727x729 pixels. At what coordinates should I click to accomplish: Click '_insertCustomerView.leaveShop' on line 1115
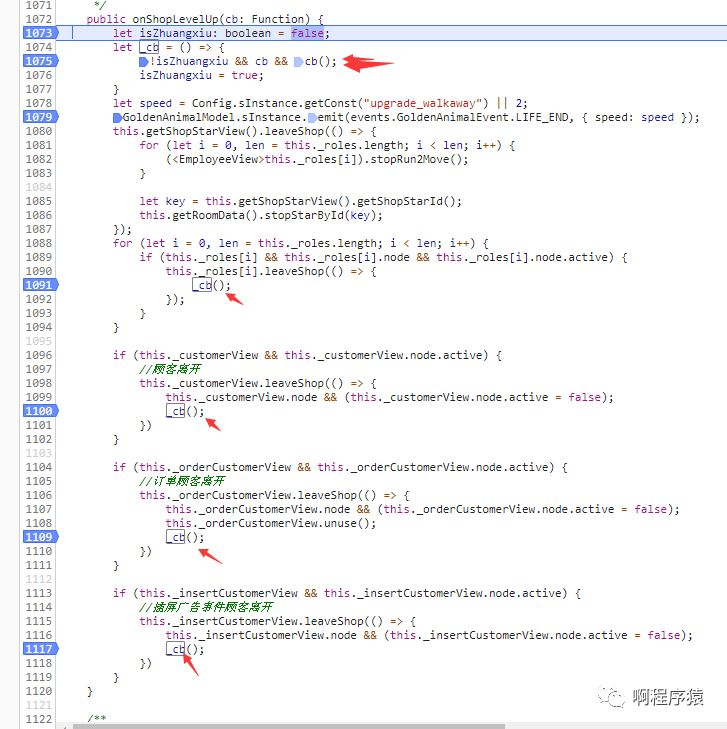click(x=268, y=621)
